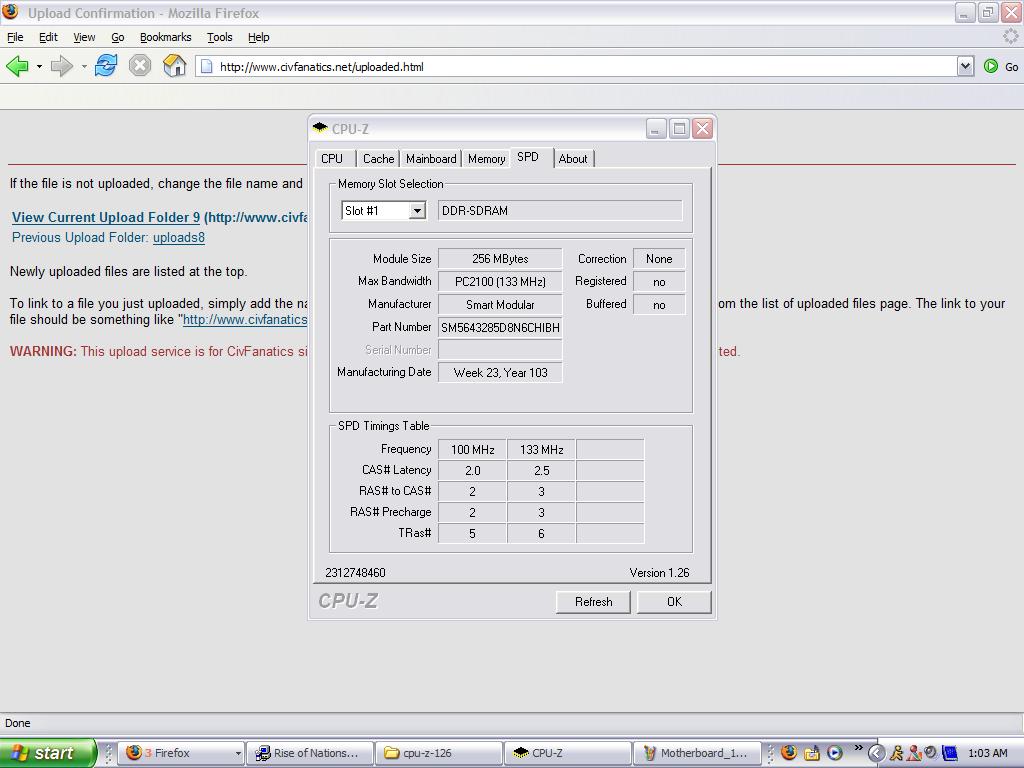Expand the Forward button history dropdown arrow
Screen dimensions: 1024x768
tap(84, 67)
